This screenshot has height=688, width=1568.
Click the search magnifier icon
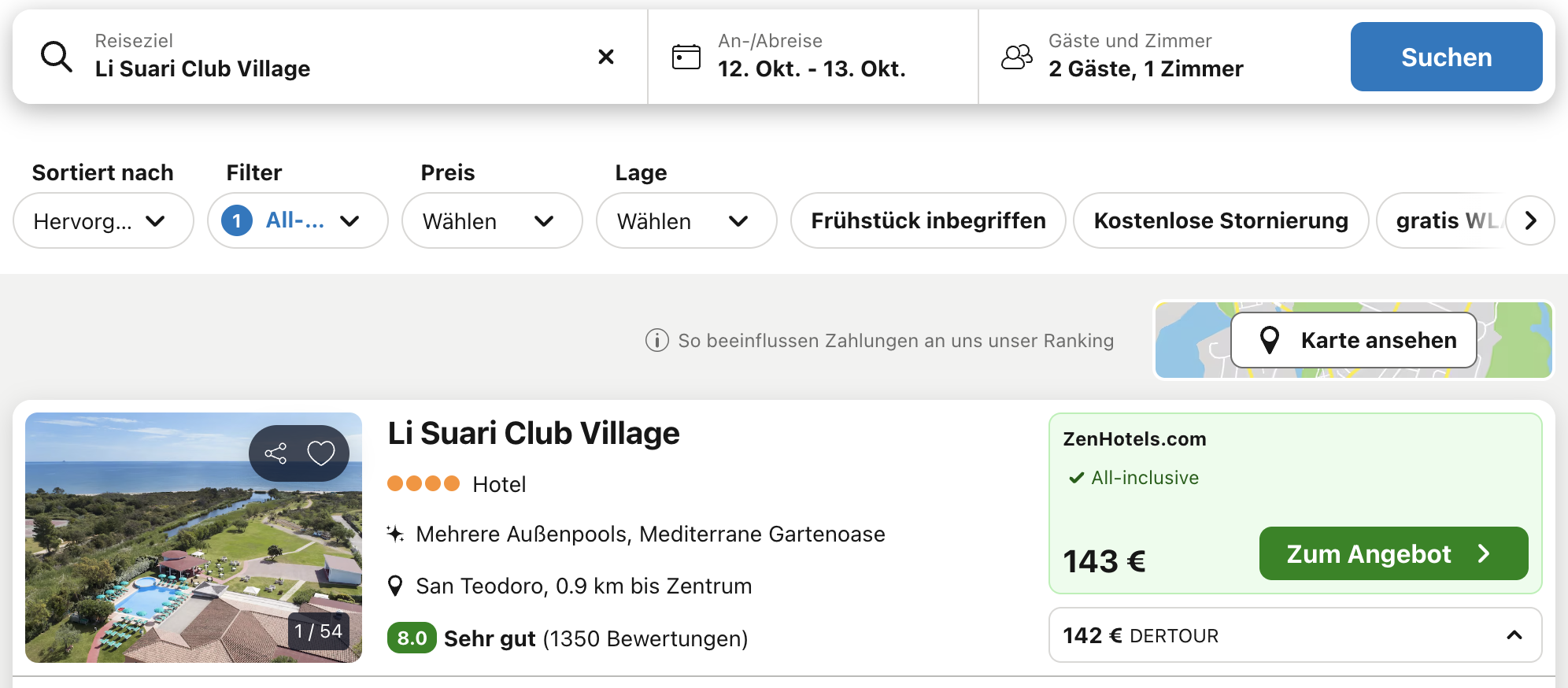coord(57,57)
